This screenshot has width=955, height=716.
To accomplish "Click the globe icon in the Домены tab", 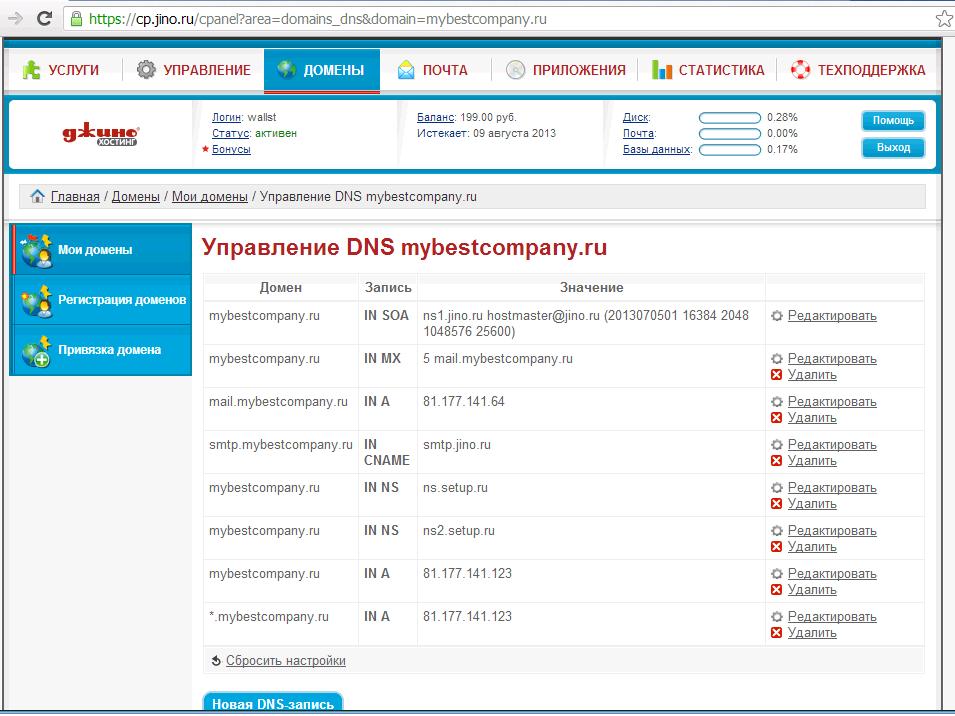I will coord(286,69).
